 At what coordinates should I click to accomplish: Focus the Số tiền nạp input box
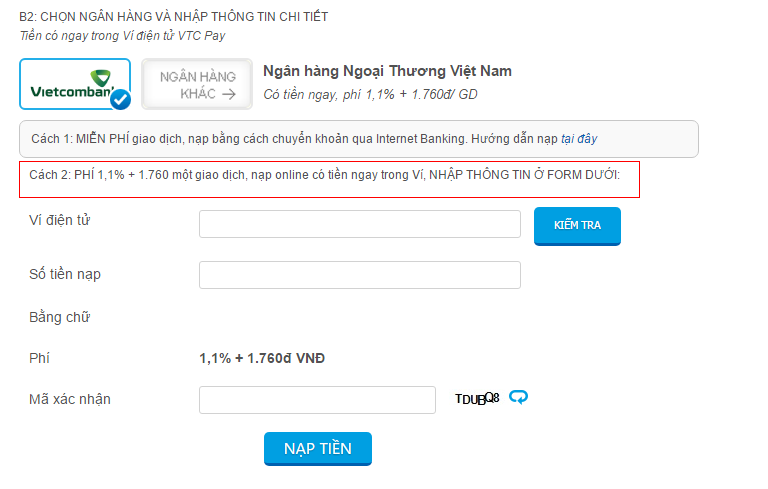coord(360,275)
